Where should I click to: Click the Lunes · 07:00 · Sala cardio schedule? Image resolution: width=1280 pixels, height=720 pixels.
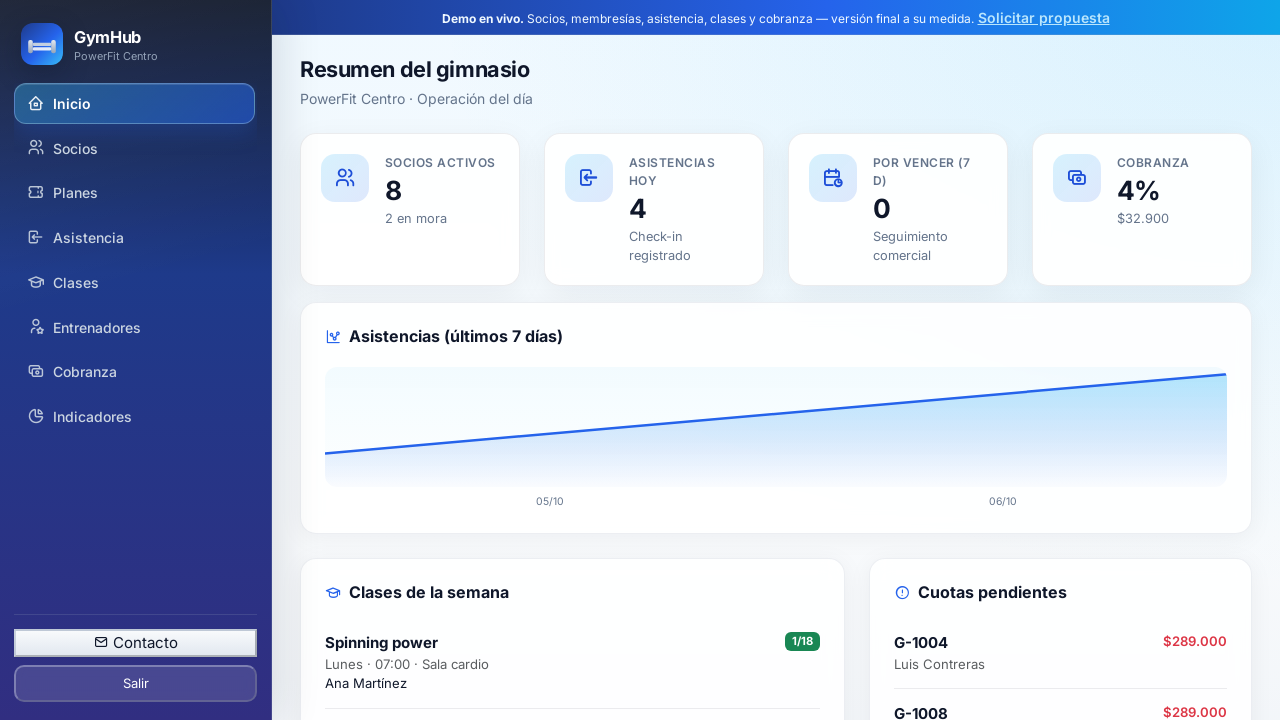click(x=407, y=664)
